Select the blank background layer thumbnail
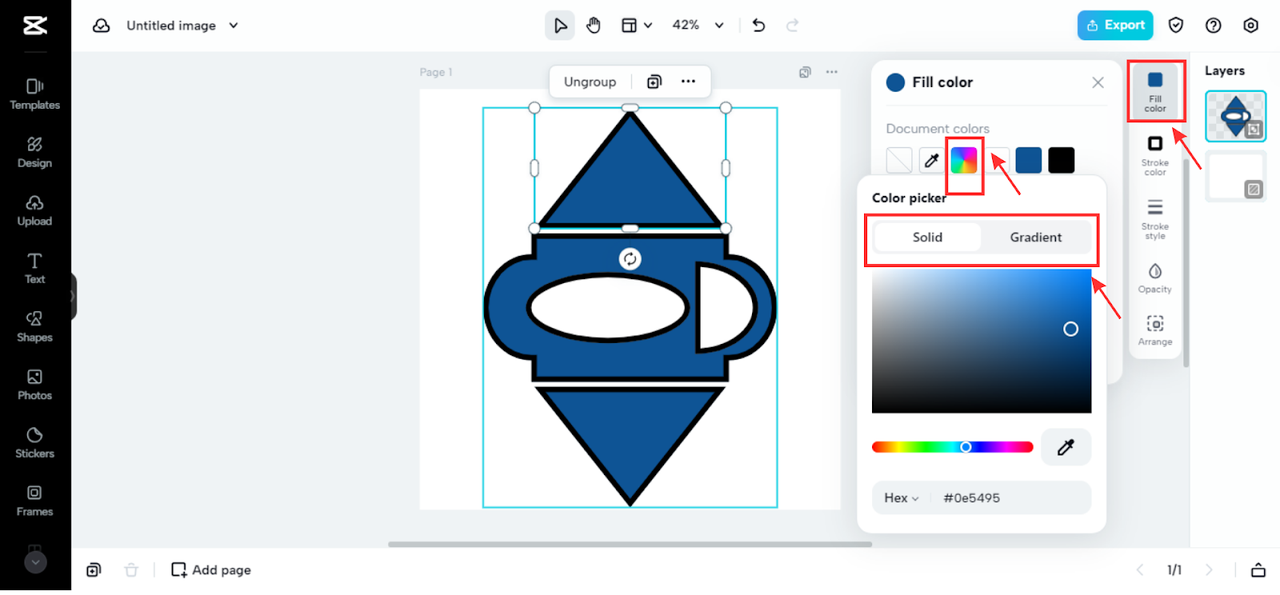1280x595 pixels. point(1235,176)
